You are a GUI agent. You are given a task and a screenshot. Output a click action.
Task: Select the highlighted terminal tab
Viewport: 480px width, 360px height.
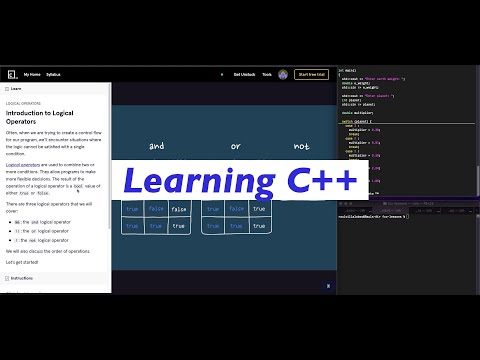click(391, 211)
